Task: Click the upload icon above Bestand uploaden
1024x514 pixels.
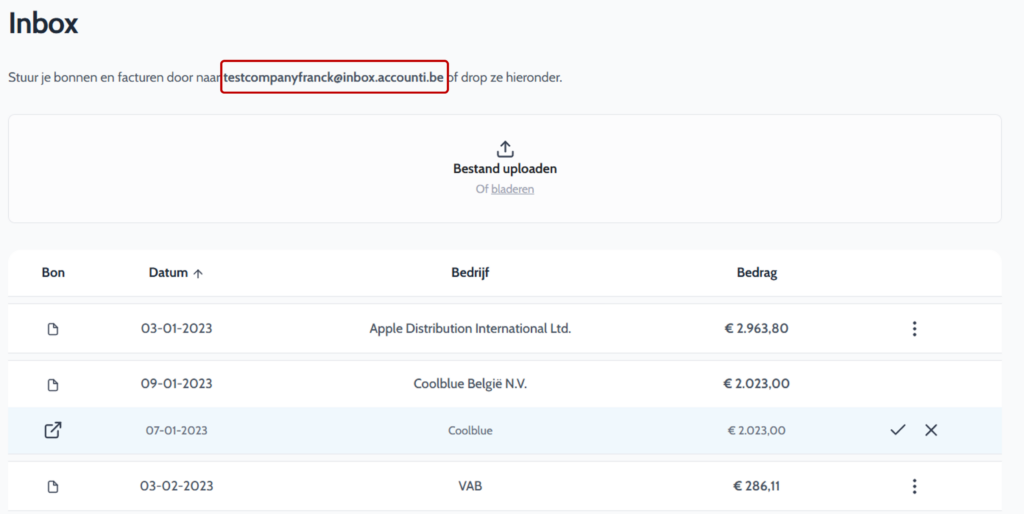Action: 505,149
